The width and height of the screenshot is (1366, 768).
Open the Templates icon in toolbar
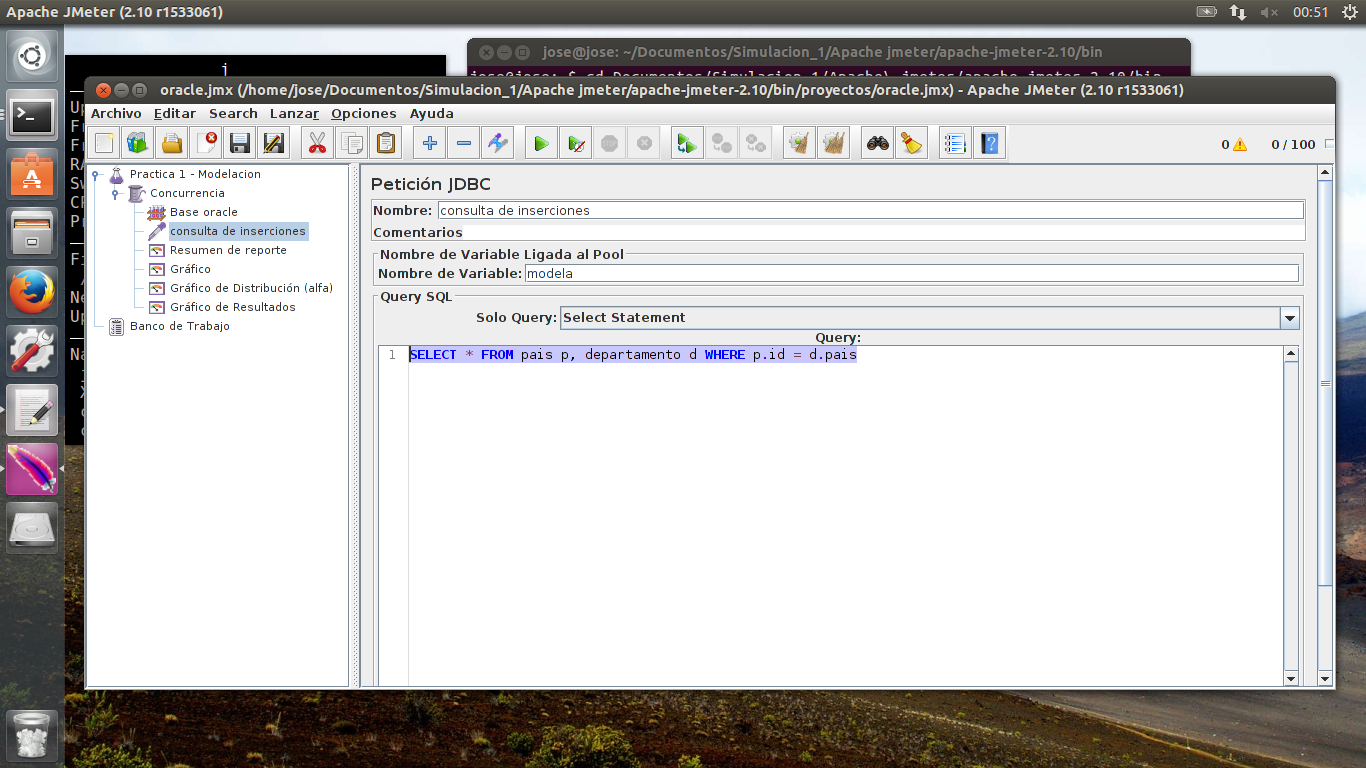tap(138, 143)
